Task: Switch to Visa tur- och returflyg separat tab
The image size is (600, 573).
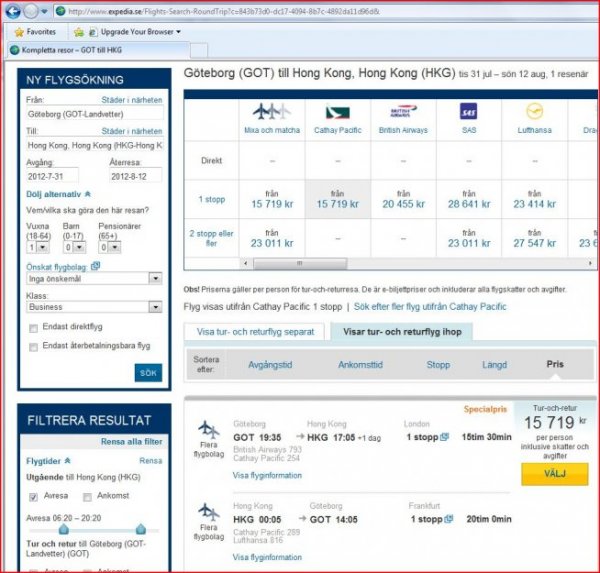Action: (254, 331)
